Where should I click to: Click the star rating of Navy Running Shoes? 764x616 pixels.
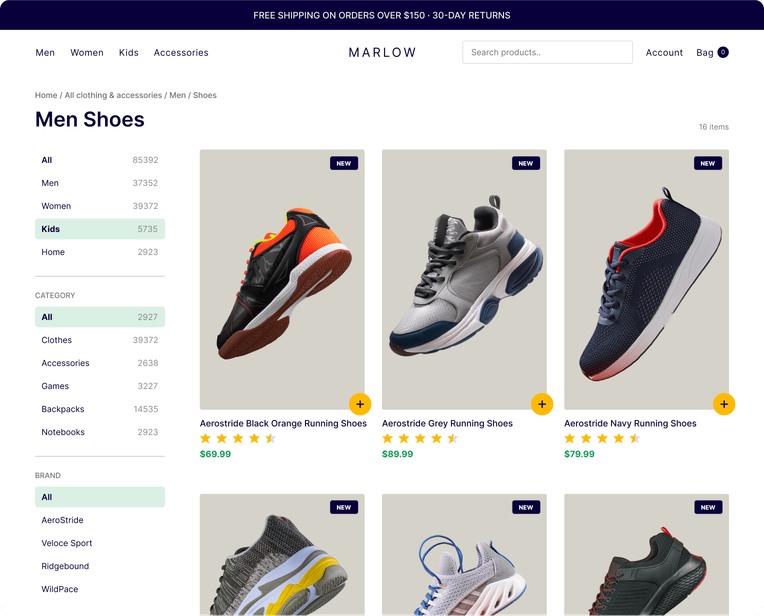pyautogui.click(x=602, y=439)
